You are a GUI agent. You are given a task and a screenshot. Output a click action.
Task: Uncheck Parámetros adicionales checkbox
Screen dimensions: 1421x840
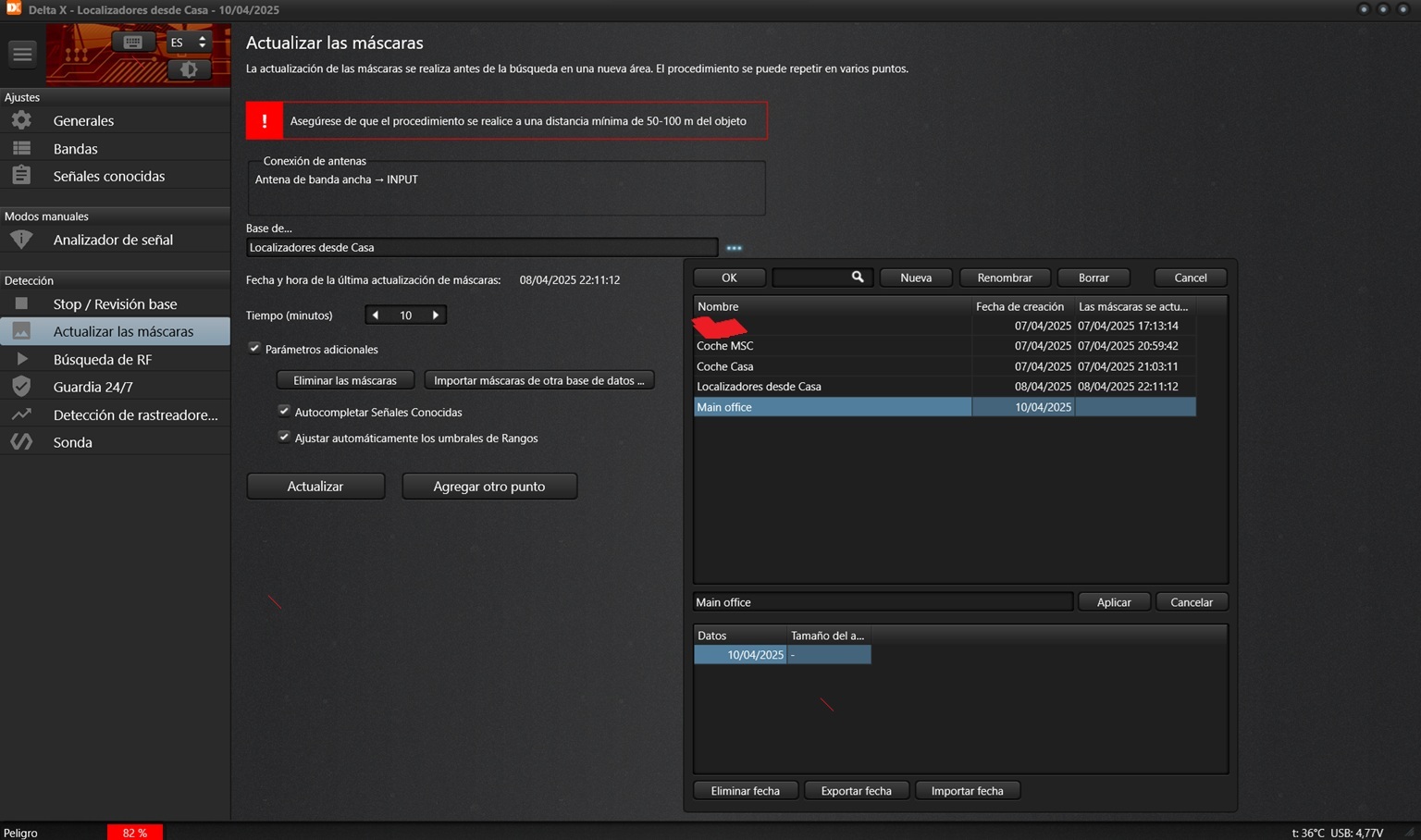coord(254,349)
